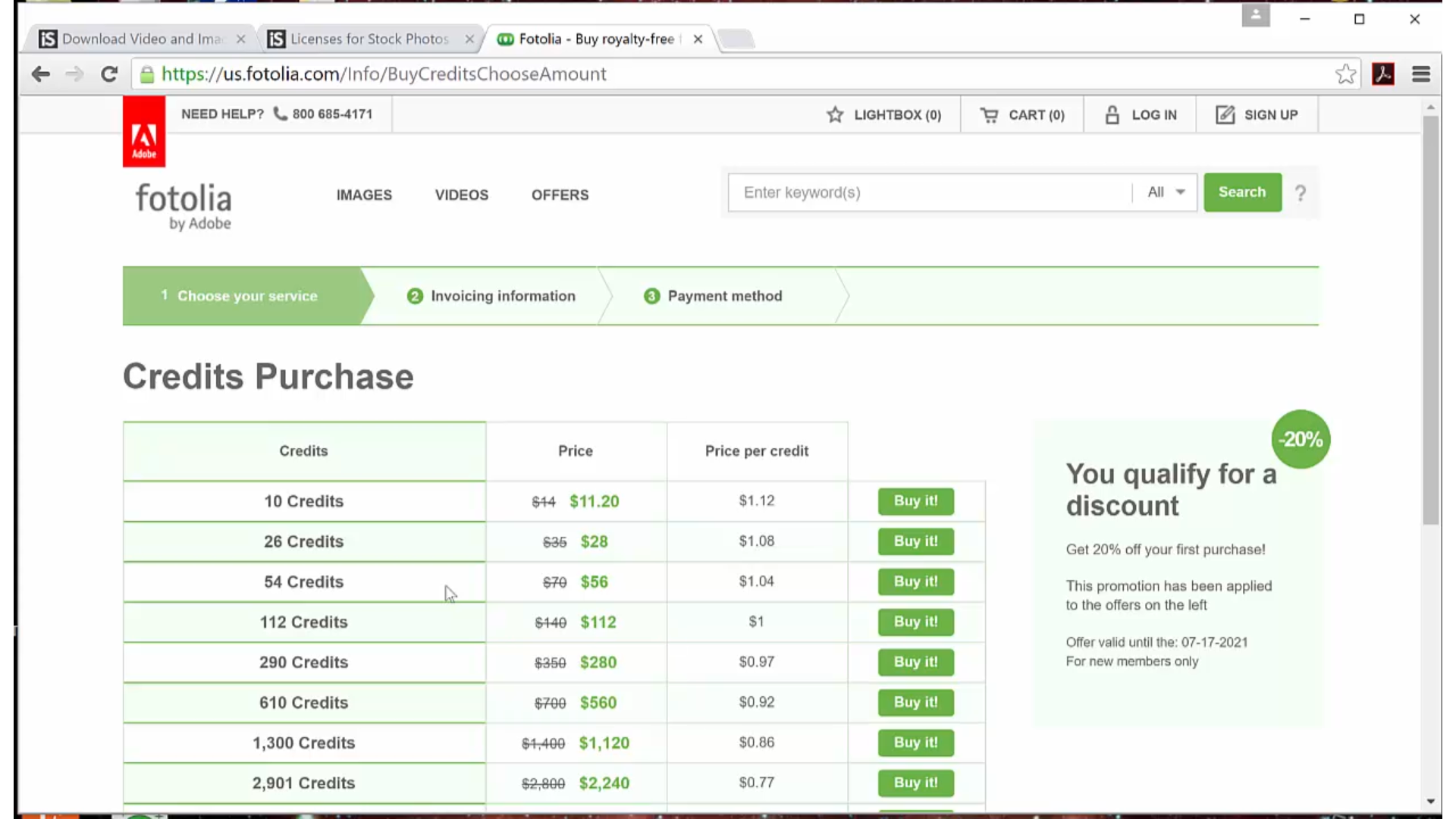Buy it for 54 Credits
The height and width of the screenshot is (819, 1456).
tap(916, 582)
